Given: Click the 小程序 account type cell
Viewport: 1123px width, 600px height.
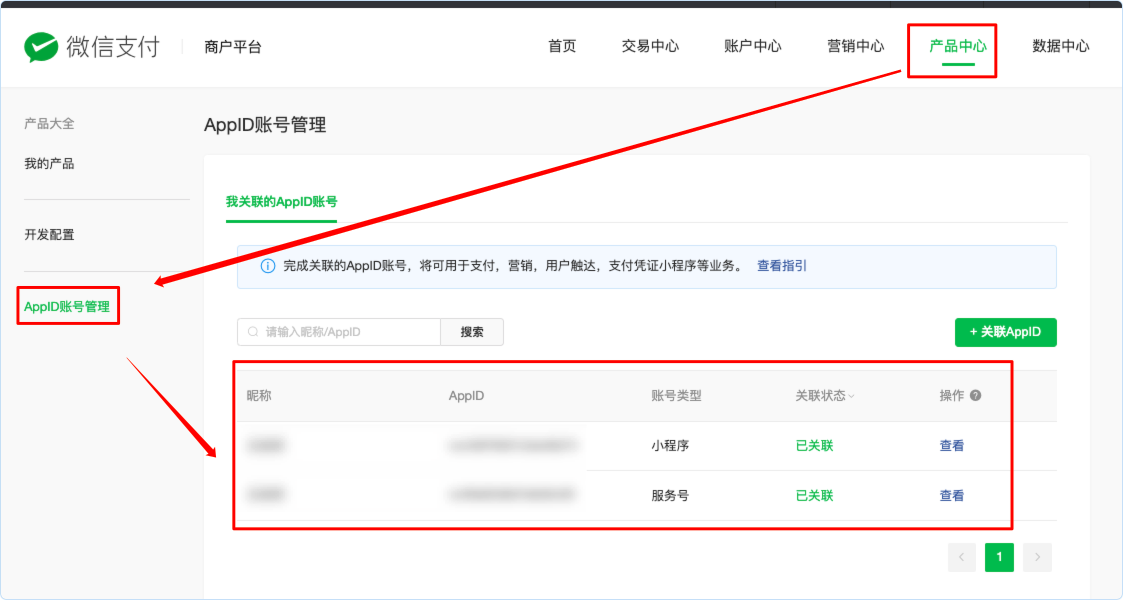Looking at the screenshot, I should point(670,445).
